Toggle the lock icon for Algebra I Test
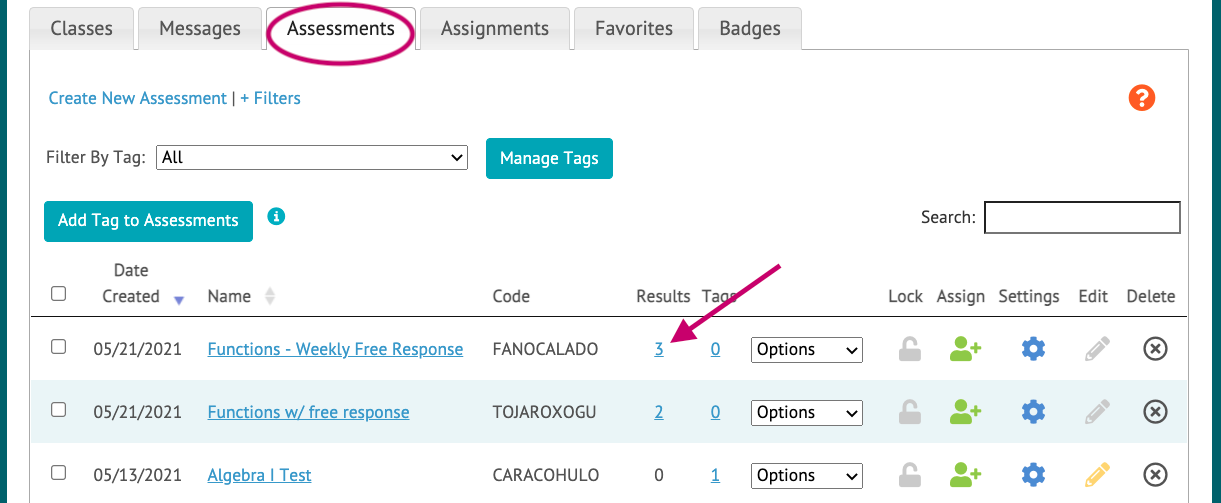 pos(908,474)
